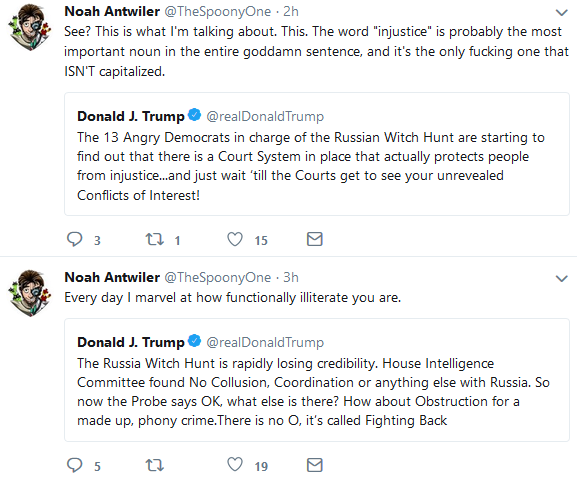Image resolution: width=577 pixels, height=480 pixels.
Task: Open Noah Antwiler profile name in first tweet
Action: click(112, 11)
